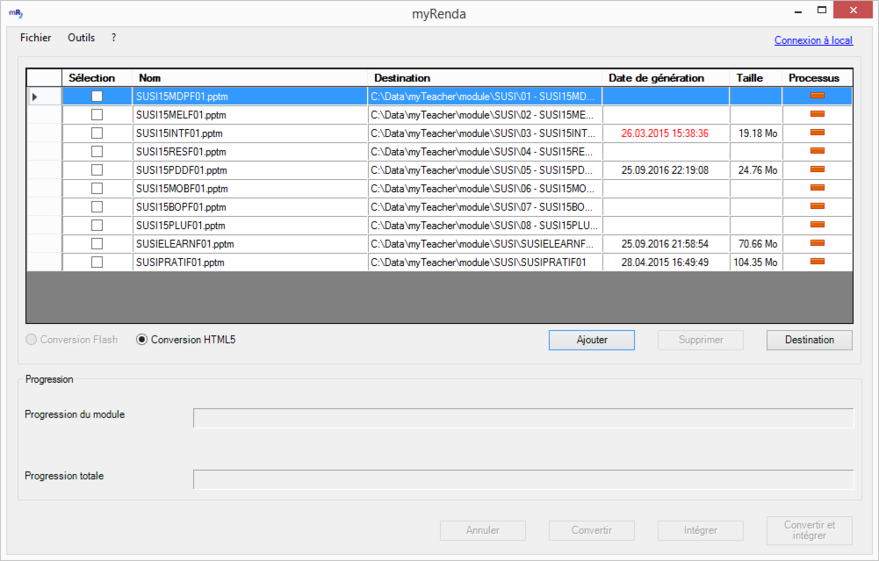Screen dimensions: 879x561
Task: Tick the checkbox for SUSI15RESF01.pptm
Action: coord(97,152)
